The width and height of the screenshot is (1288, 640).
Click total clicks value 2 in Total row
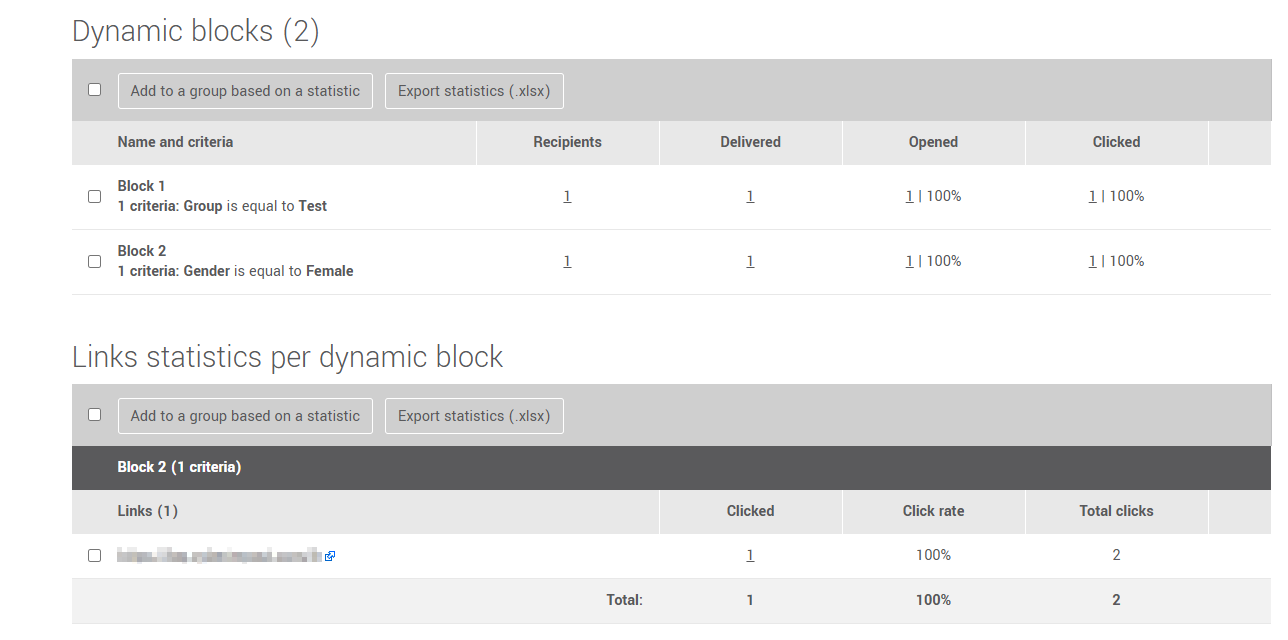coord(1116,600)
